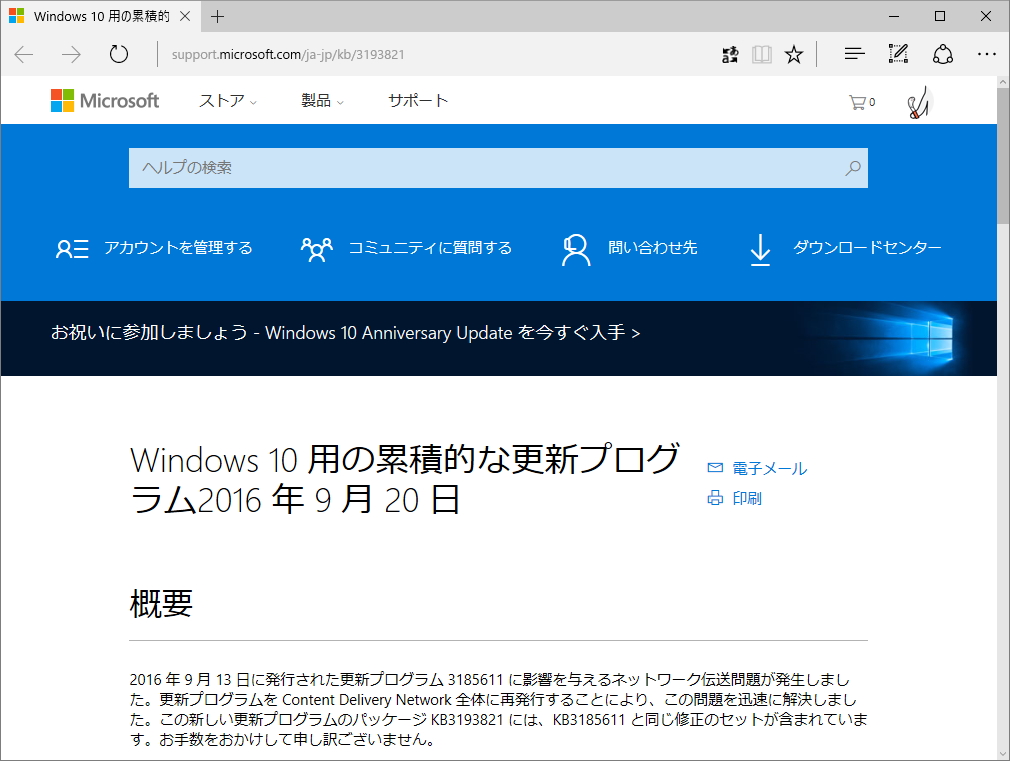1010x761 pixels.
Task: Expand the 製品 menu
Action: pyautogui.click(x=322, y=101)
